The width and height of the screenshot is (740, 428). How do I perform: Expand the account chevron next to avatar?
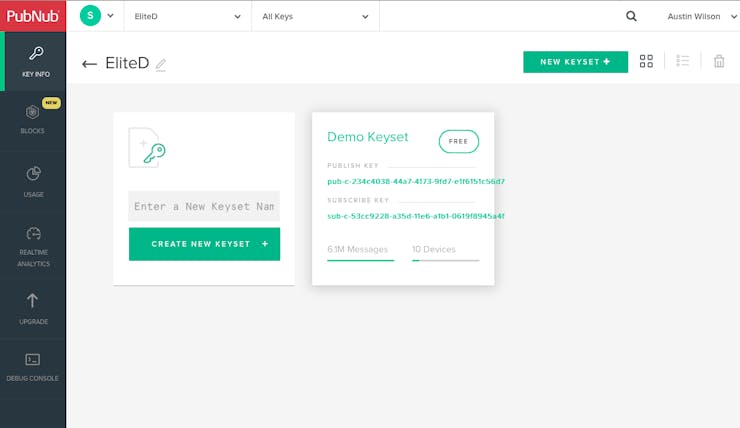(110, 16)
